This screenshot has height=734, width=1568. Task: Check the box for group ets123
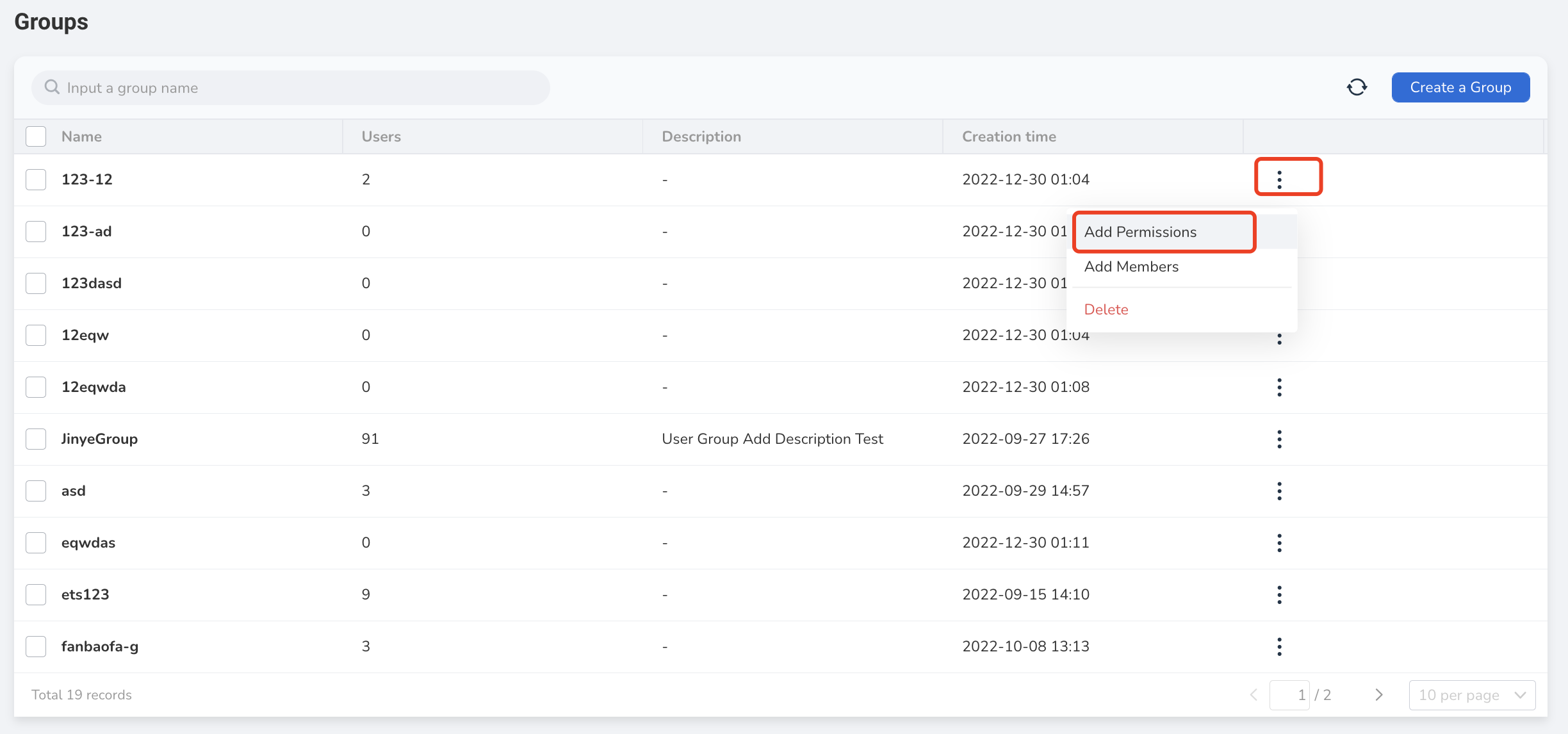(36, 594)
